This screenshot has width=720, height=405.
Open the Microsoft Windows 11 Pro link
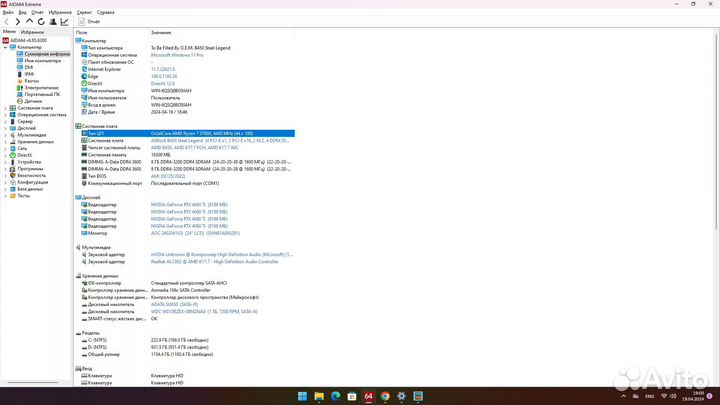[x=177, y=55]
